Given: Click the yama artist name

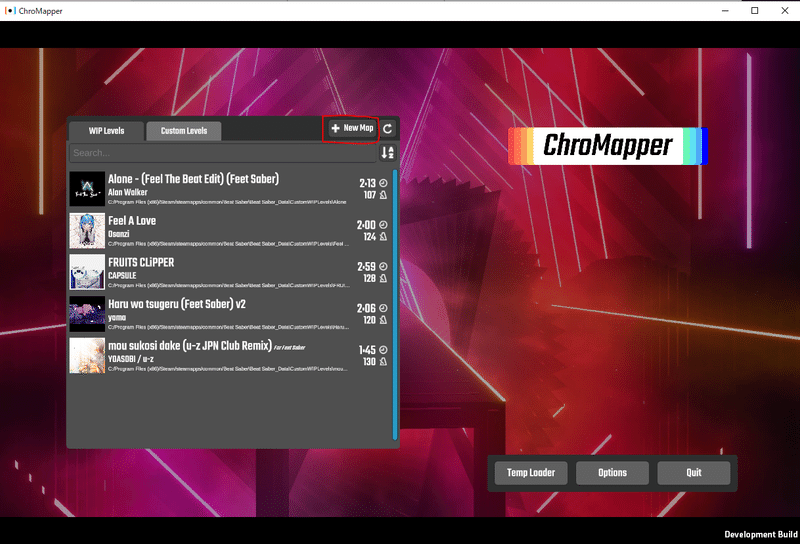Looking at the screenshot, I should pyautogui.click(x=117, y=317).
